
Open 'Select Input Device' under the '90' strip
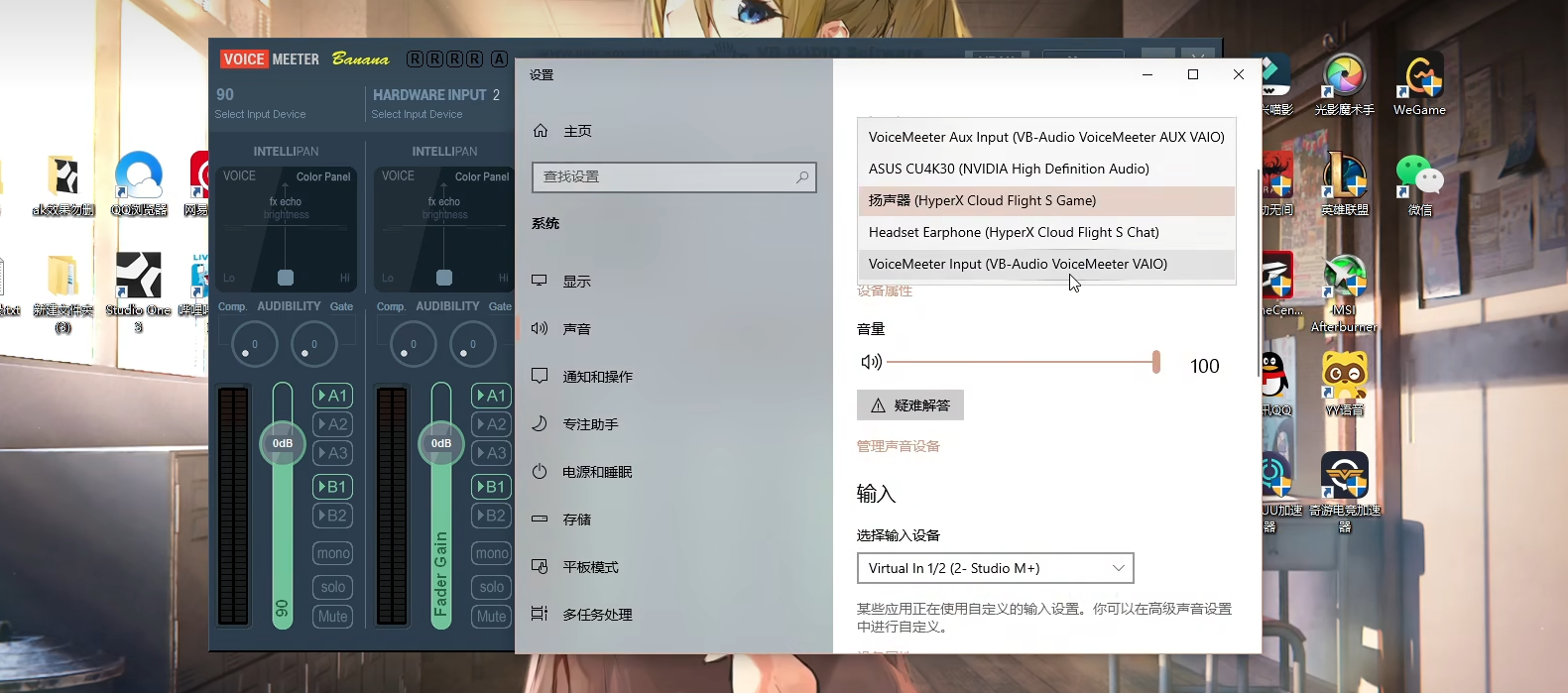click(261, 114)
